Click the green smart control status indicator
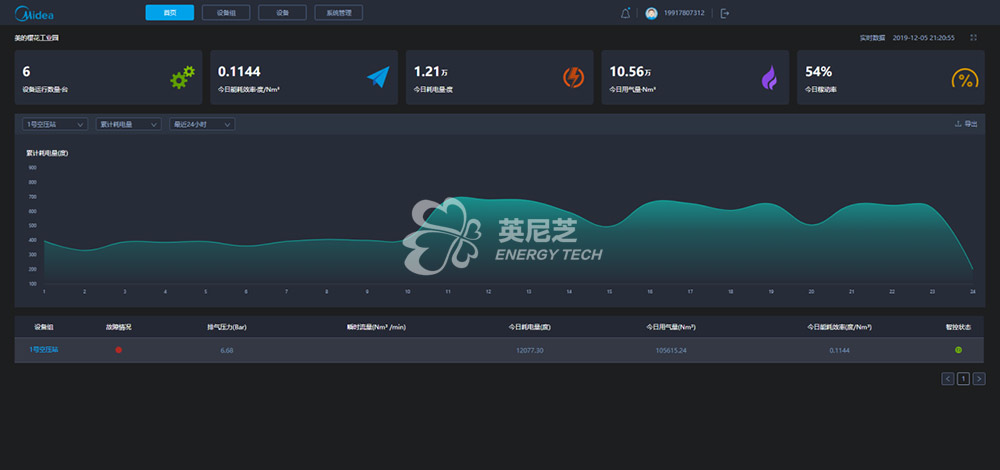Viewport: 1000px width, 470px height. tap(958, 349)
